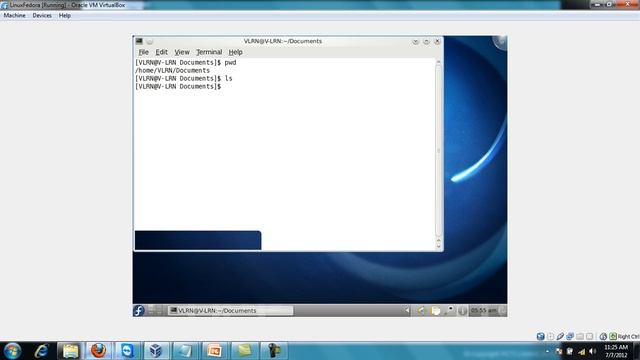Expand hidden tray icons arrow in KDE panel
Image resolution: width=640 pixels, height=360 pixels.
[407, 311]
